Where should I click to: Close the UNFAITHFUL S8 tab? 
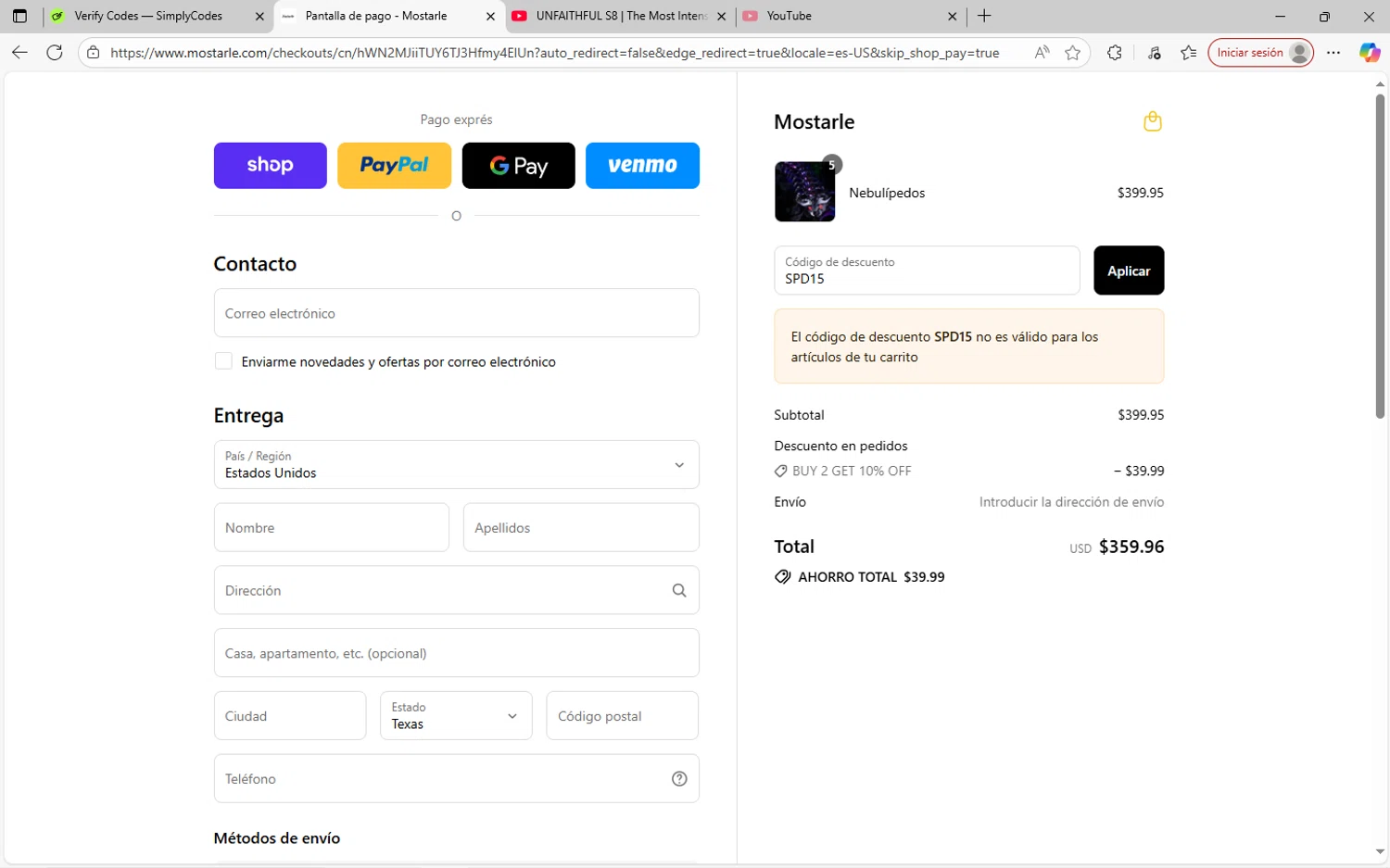[x=722, y=16]
